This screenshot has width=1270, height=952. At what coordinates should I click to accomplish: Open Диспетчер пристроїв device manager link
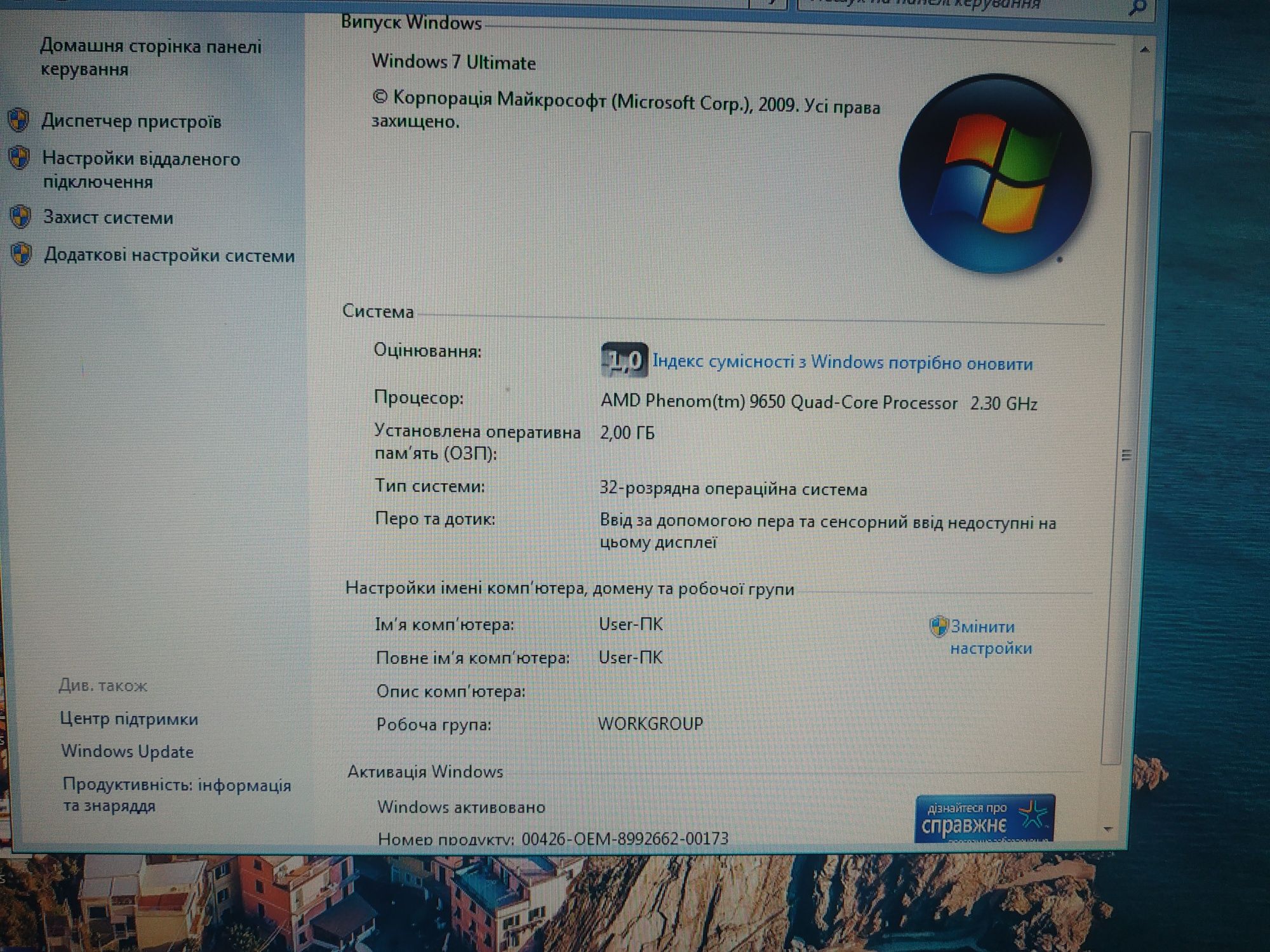click(x=131, y=121)
